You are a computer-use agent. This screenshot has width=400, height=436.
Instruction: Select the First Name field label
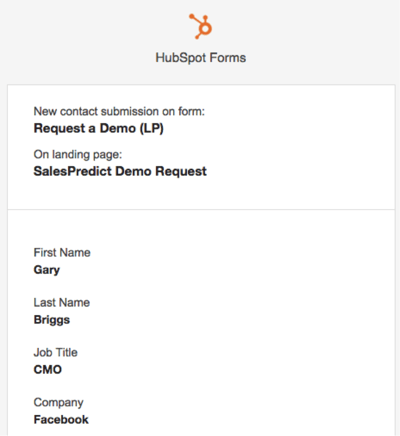[x=62, y=253]
